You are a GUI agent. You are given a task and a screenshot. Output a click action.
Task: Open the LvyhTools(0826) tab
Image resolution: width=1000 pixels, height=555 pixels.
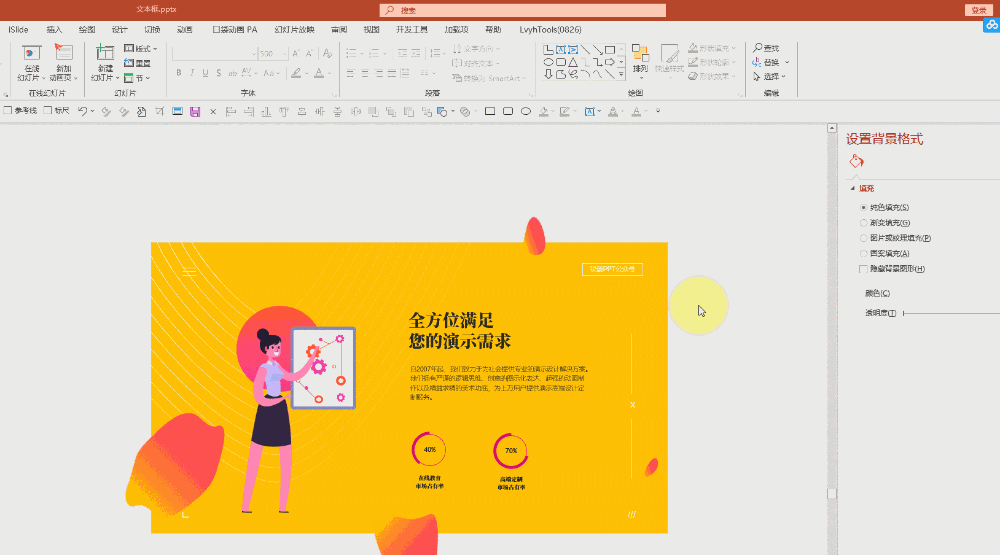550,30
